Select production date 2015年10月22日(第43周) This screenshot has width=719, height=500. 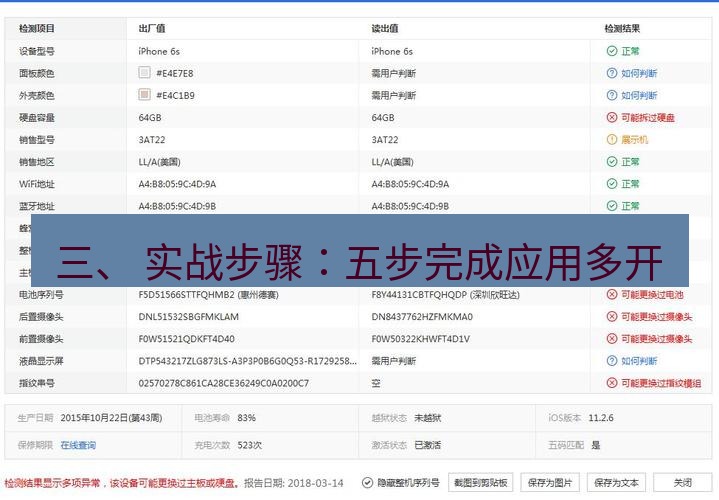click(111, 418)
